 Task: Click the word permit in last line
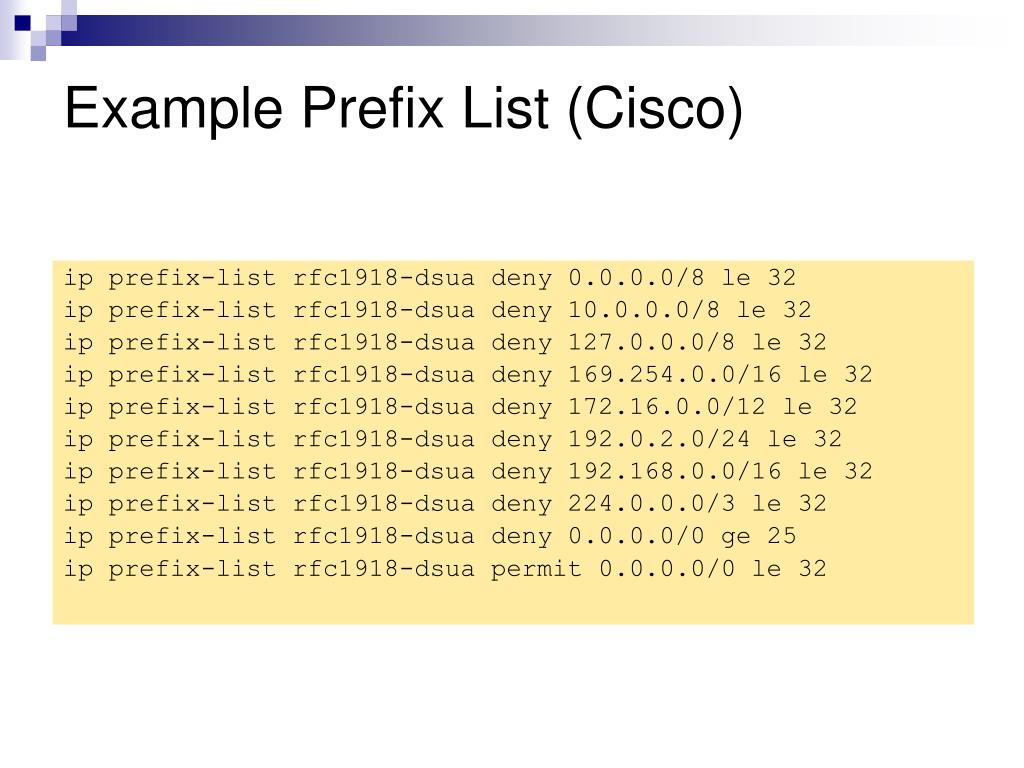click(x=536, y=569)
